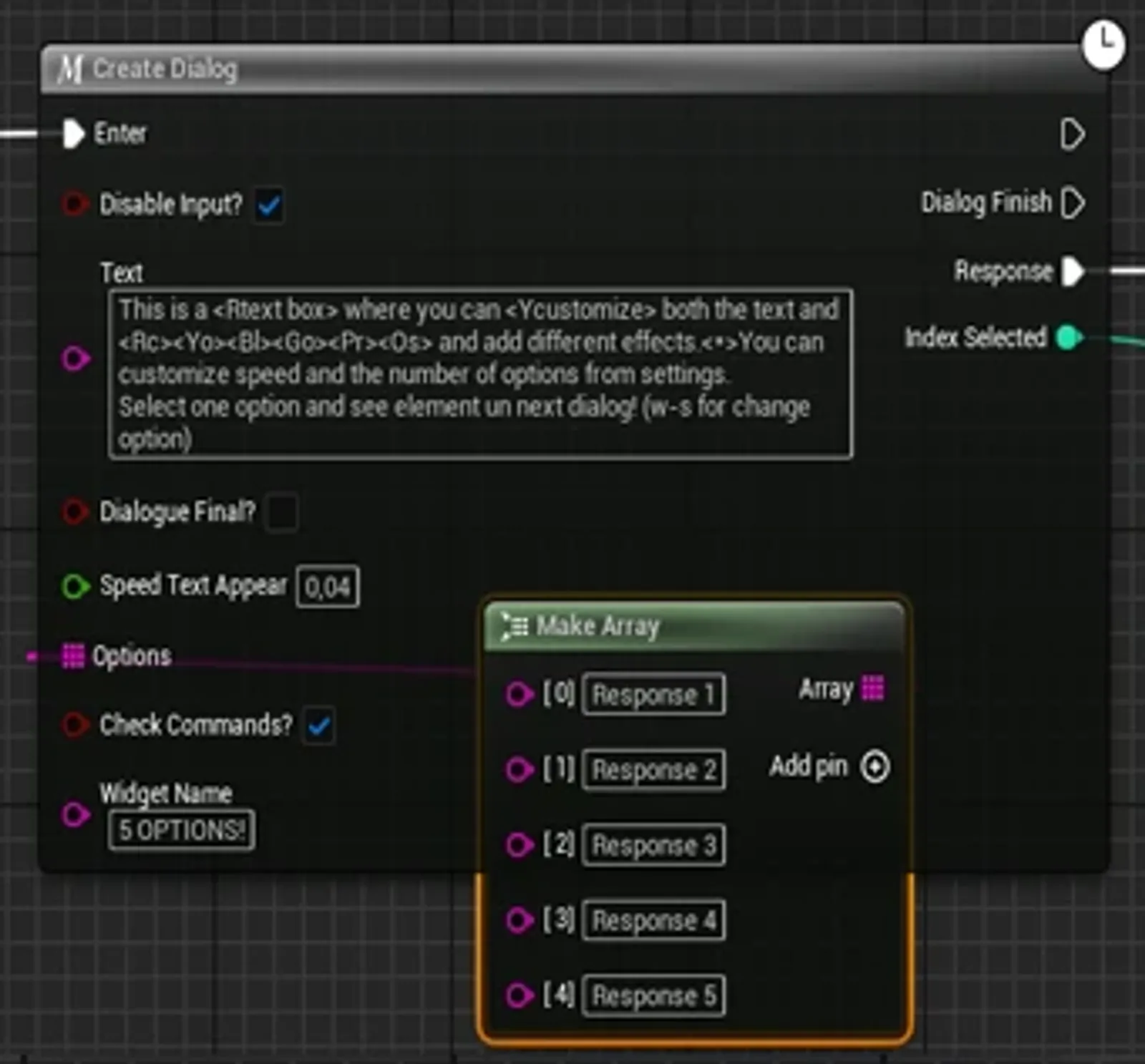Viewport: 1145px width, 1064px height.
Task: Click the magenta Options array pin
Action: pyautogui.click(x=74, y=655)
